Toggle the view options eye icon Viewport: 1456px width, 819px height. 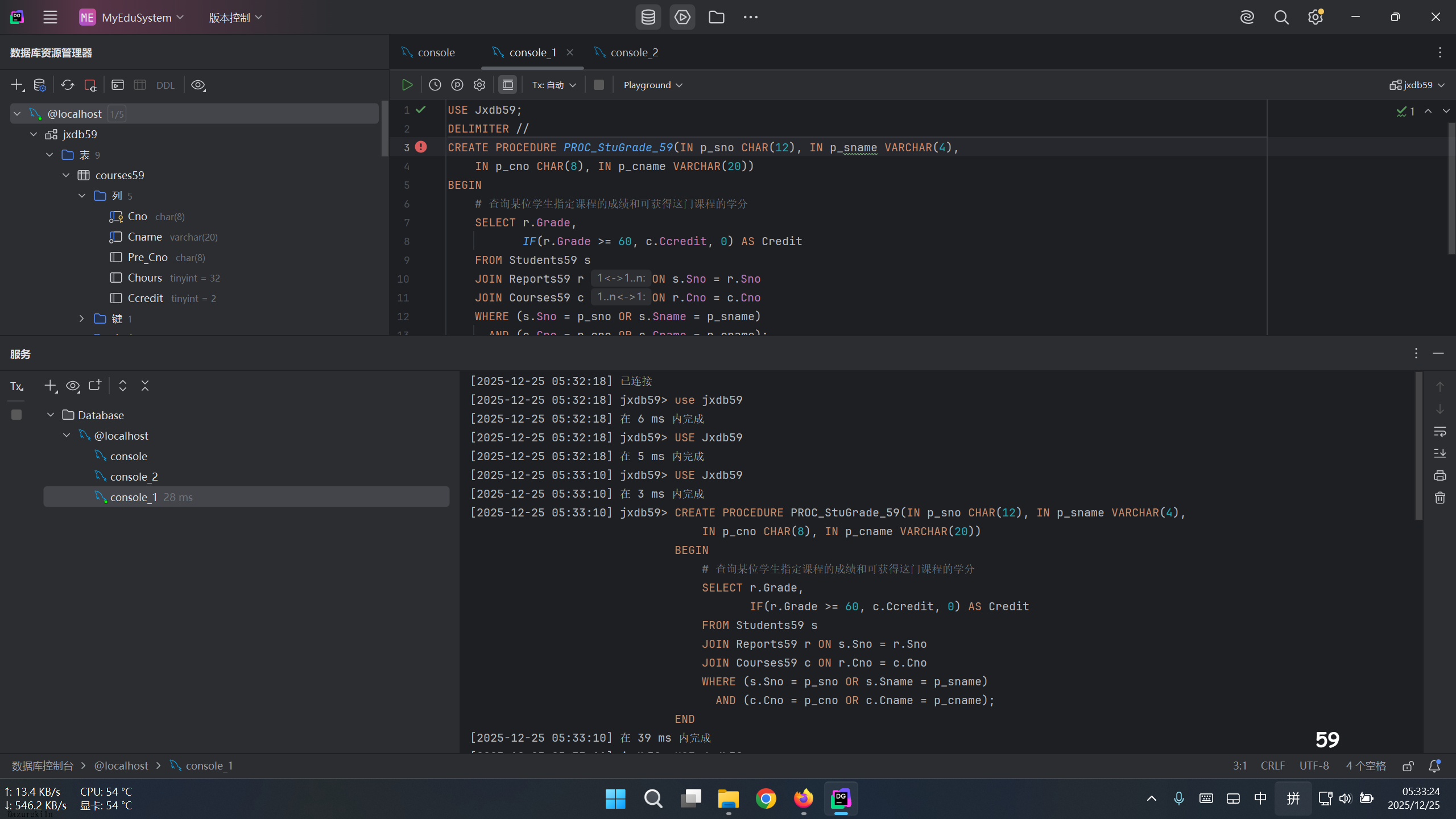(x=198, y=85)
